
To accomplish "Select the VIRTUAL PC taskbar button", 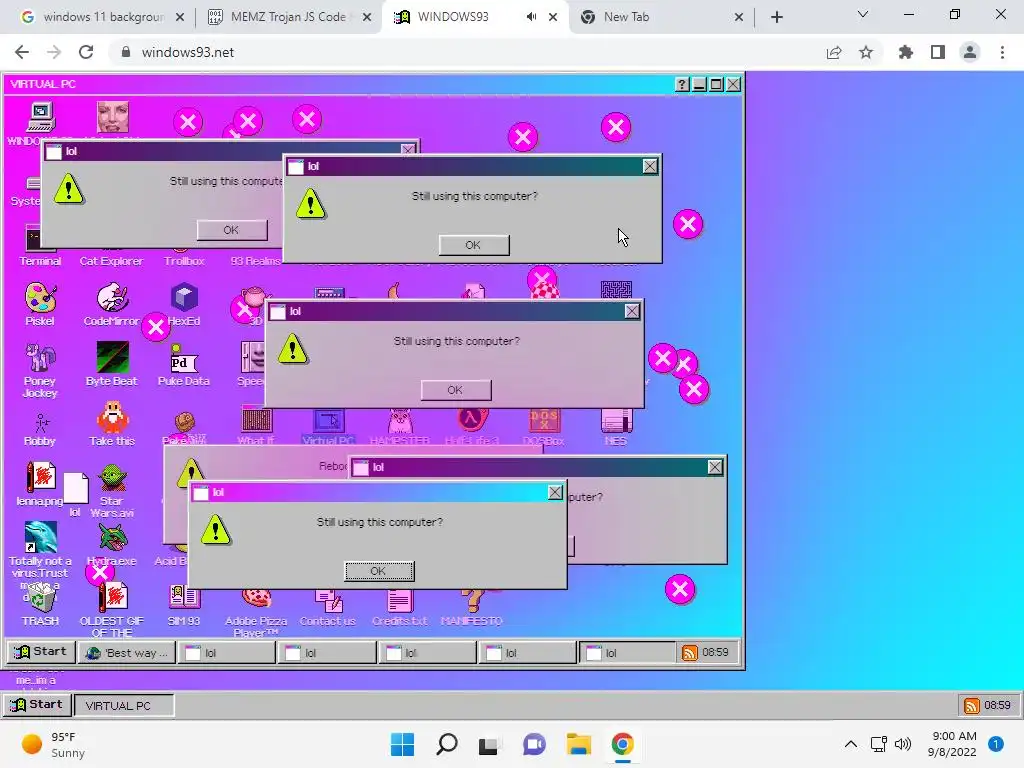I will click(x=123, y=705).
